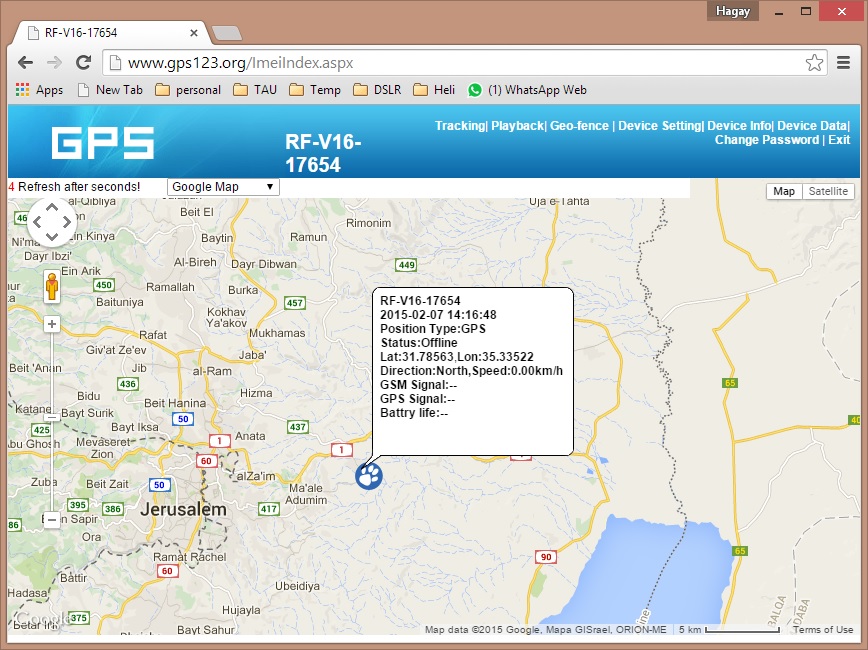Screen dimensions: 868x650
Task: Click the map zoom in plus button
Action: pos(52,324)
